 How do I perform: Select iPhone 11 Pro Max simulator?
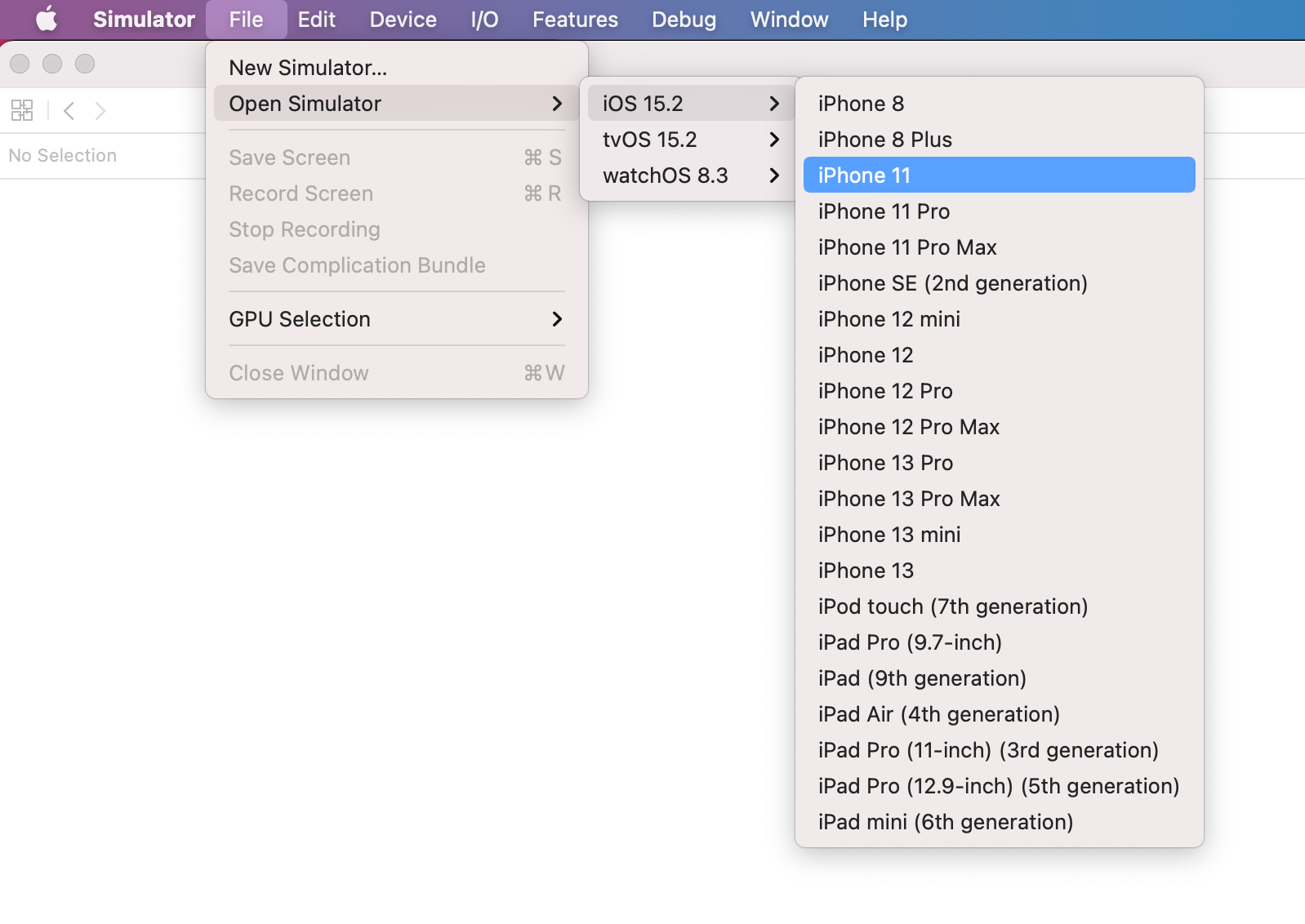coord(1000,247)
